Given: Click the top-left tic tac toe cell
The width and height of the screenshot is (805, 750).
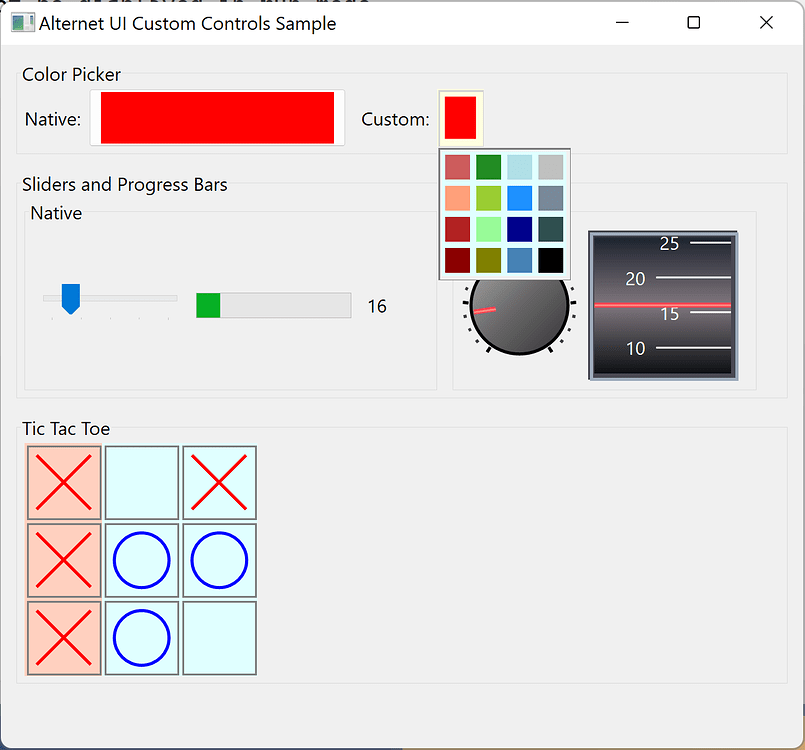Looking at the screenshot, I should tap(64, 483).
